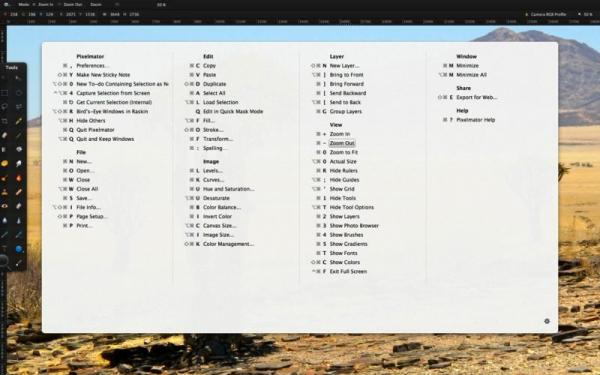Select the Blur droplet tool
Screen dimensions: 600x375
click(5, 220)
